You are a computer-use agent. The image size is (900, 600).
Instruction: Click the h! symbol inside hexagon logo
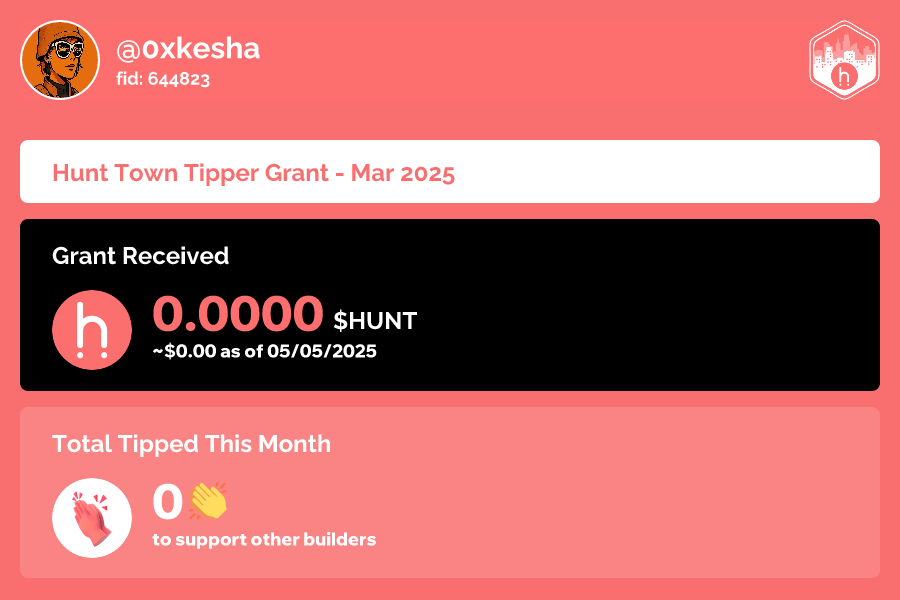click(844, 76)
